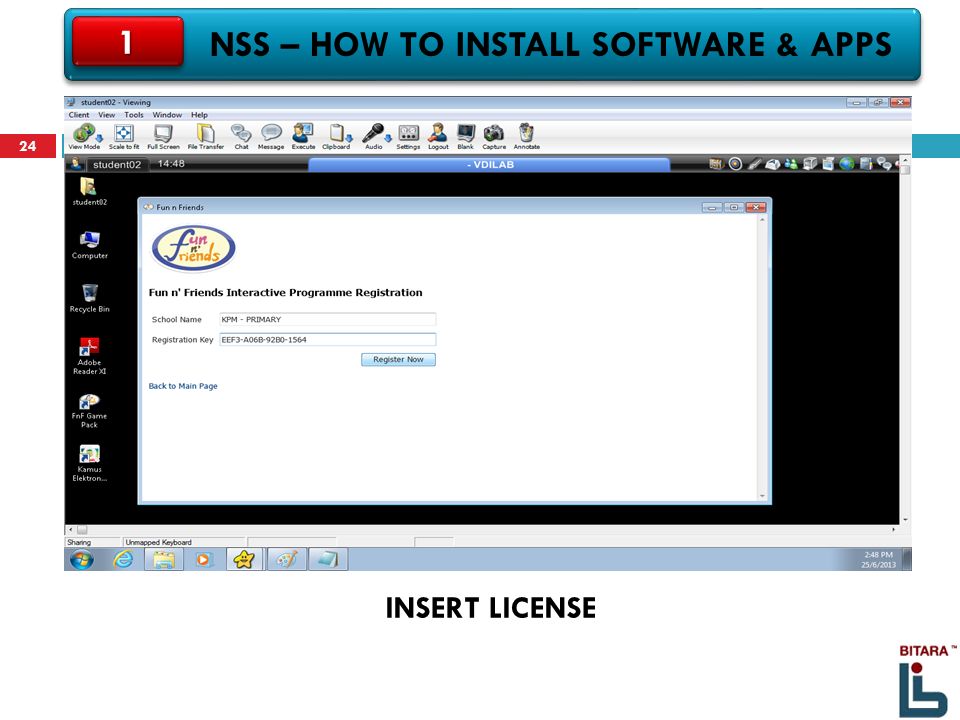Expand the Clipboard dropdown arrow
This screenshot has width=960, height=720.
pos(349,138)
